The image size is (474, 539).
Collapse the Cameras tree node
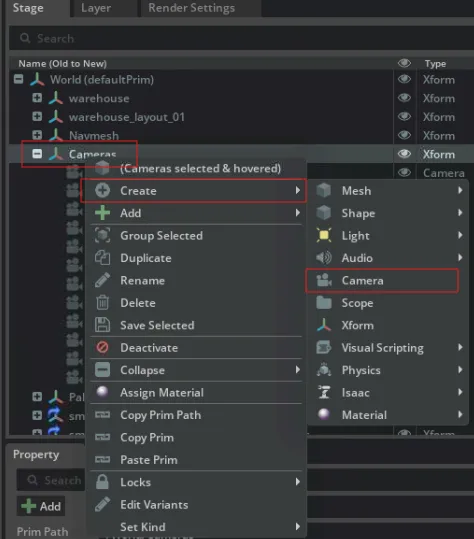pos(37,154)
